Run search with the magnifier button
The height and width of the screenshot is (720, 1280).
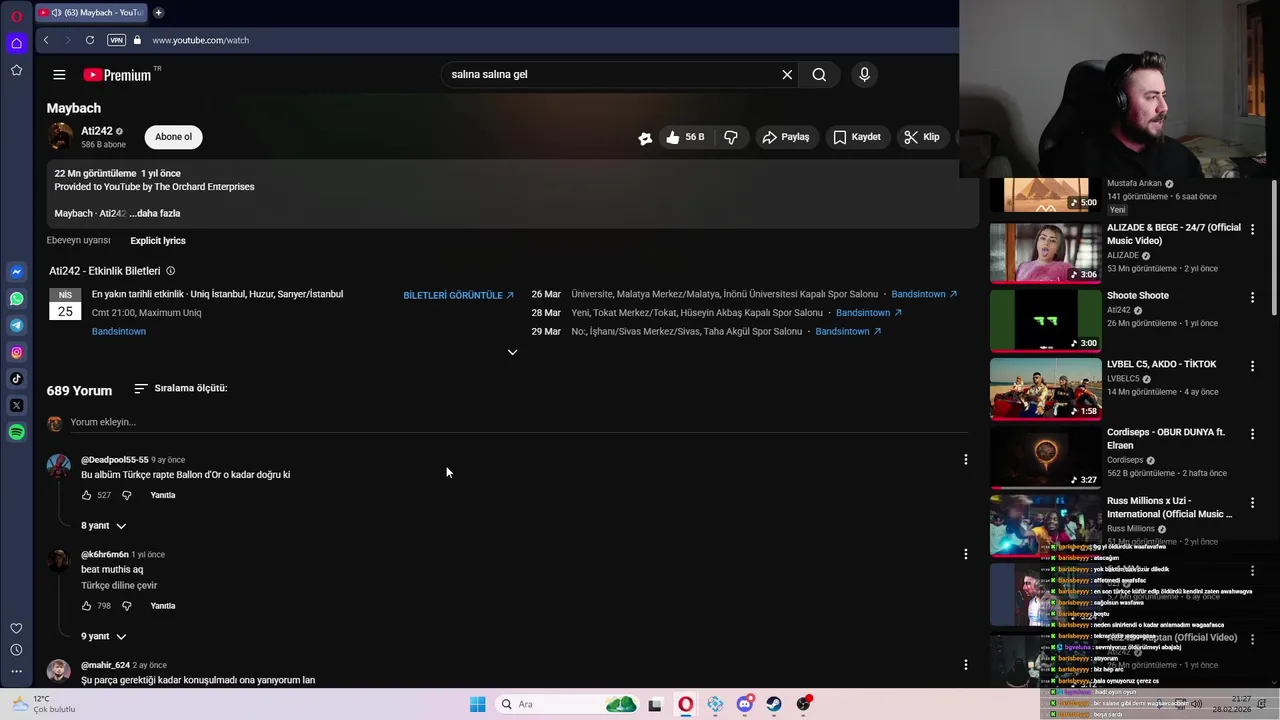(x=819, y=75)
